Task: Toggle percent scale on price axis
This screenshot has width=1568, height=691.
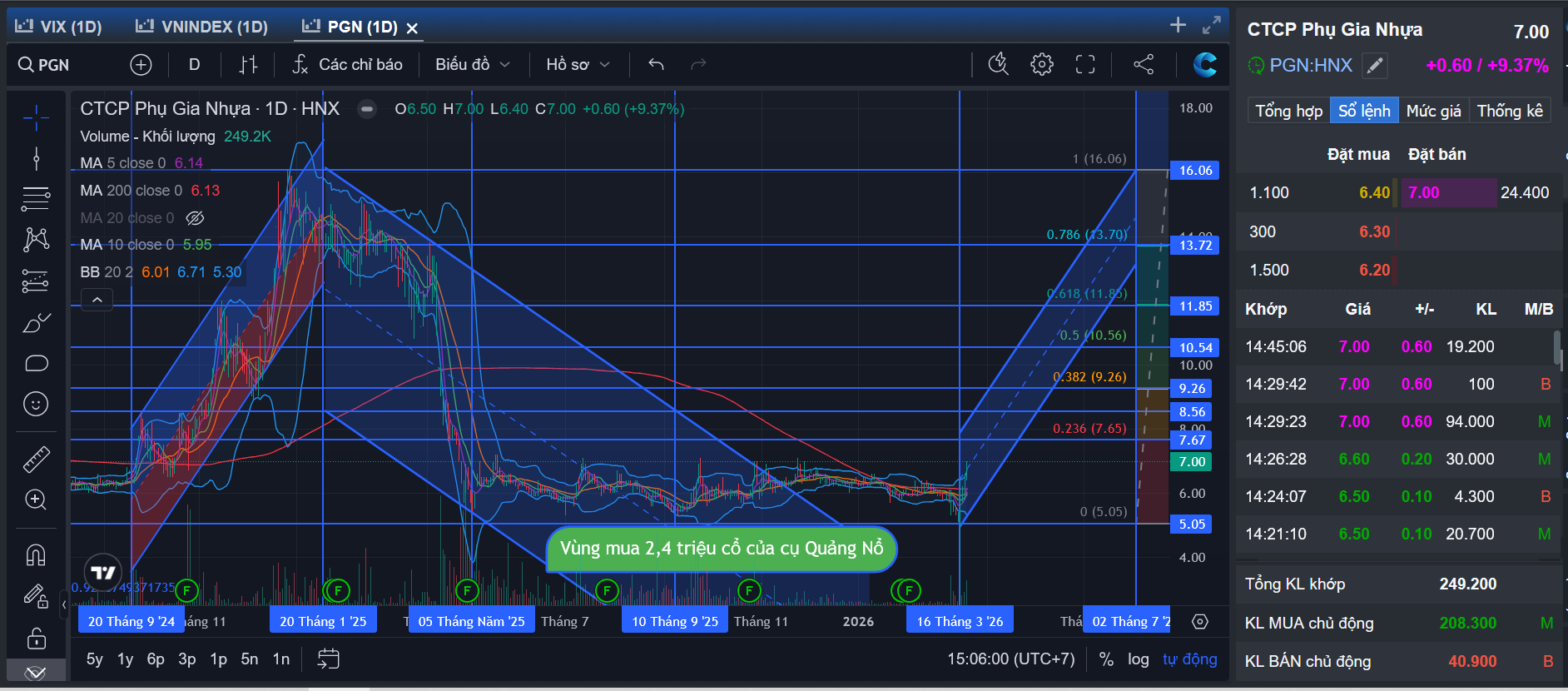Action: 1106,659
